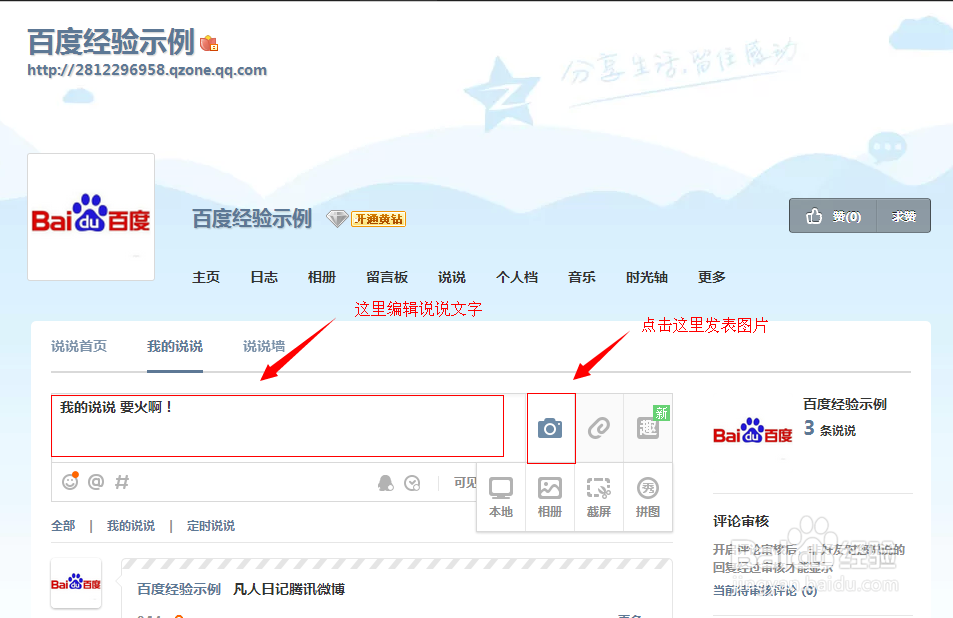Insert an emoji with the smiley icon
The width and height of the screenshot is (953, 618).
[68, 482]
